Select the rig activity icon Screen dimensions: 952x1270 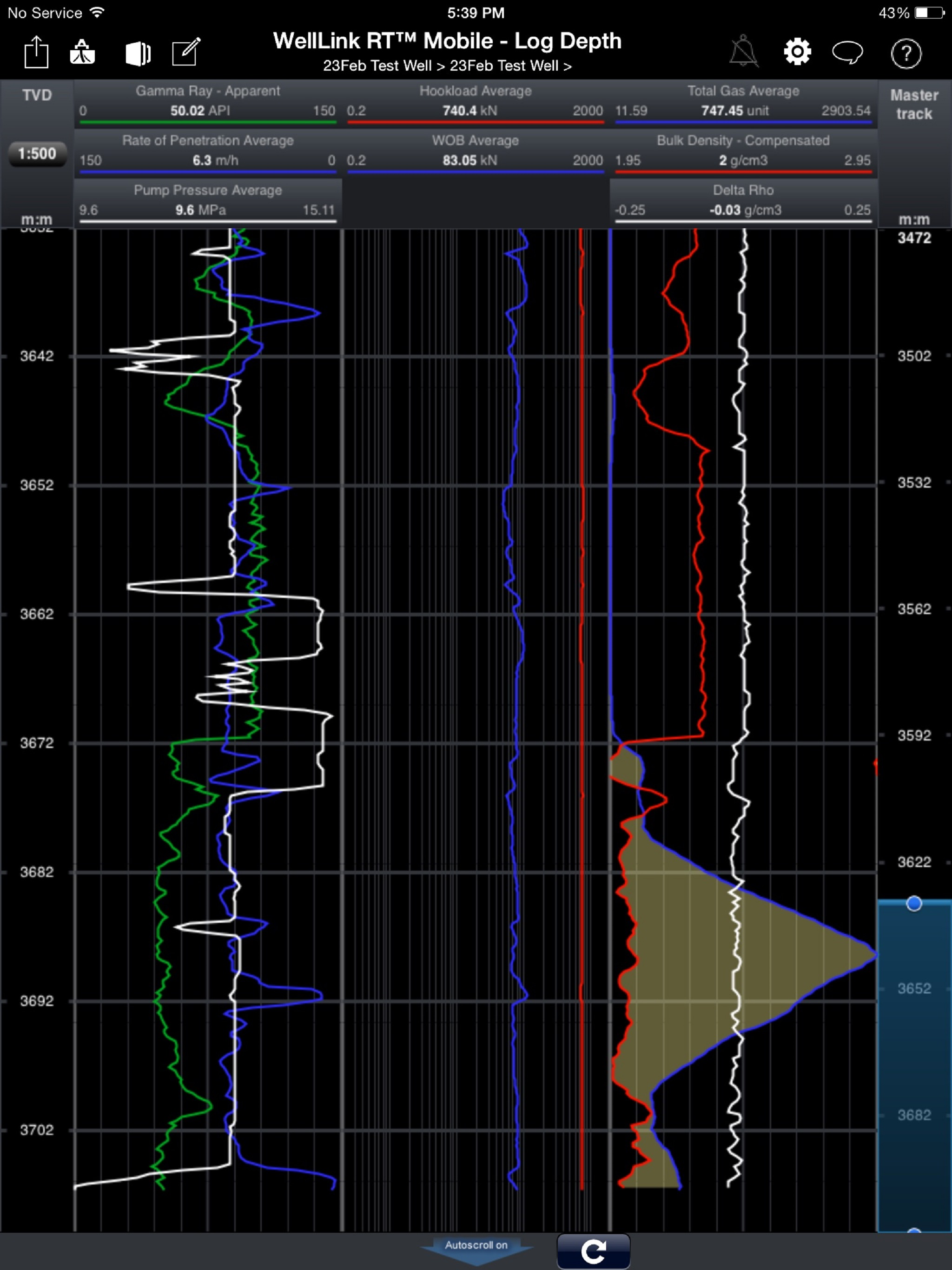pyautogui.click(x=83, y=52)
